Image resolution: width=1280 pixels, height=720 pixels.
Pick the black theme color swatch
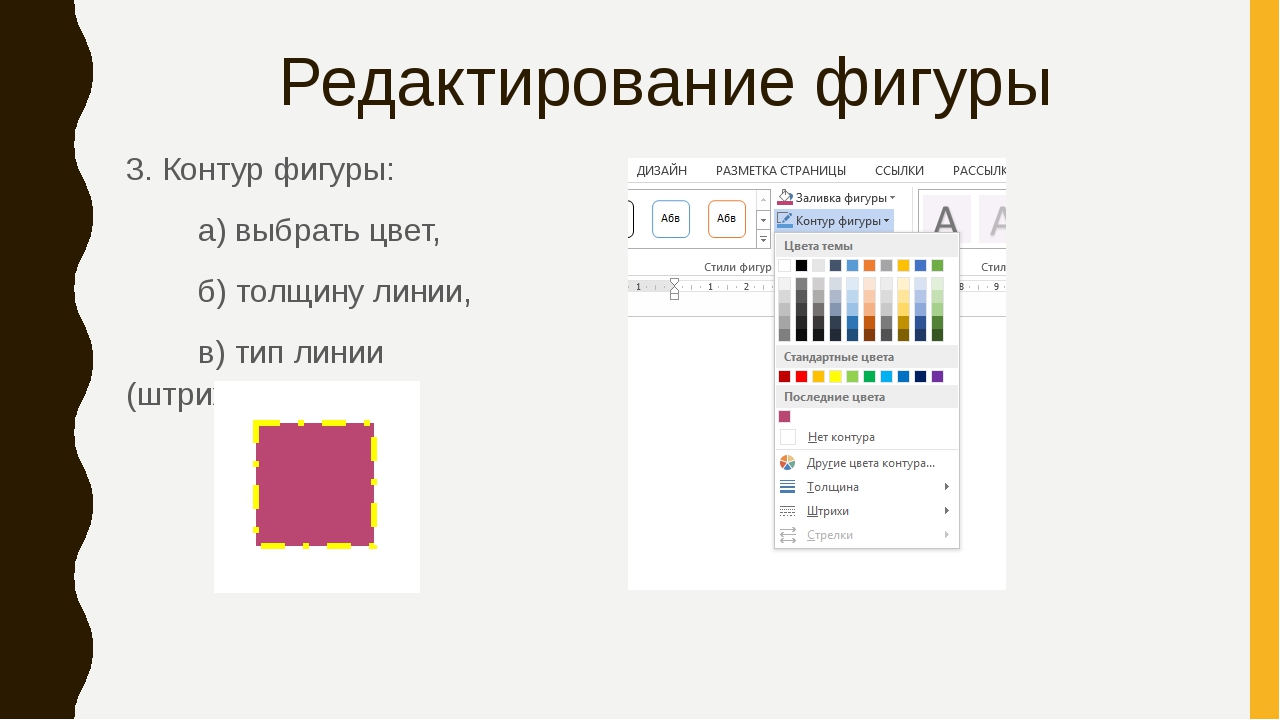click(x=802, y=265)
